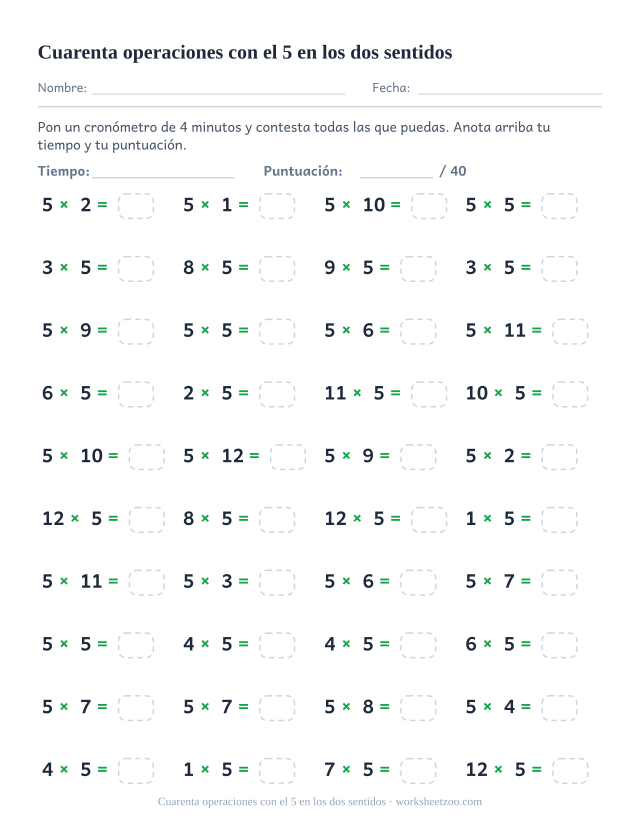Click the multiplication sign in 11 × 5

pos(357,393)
